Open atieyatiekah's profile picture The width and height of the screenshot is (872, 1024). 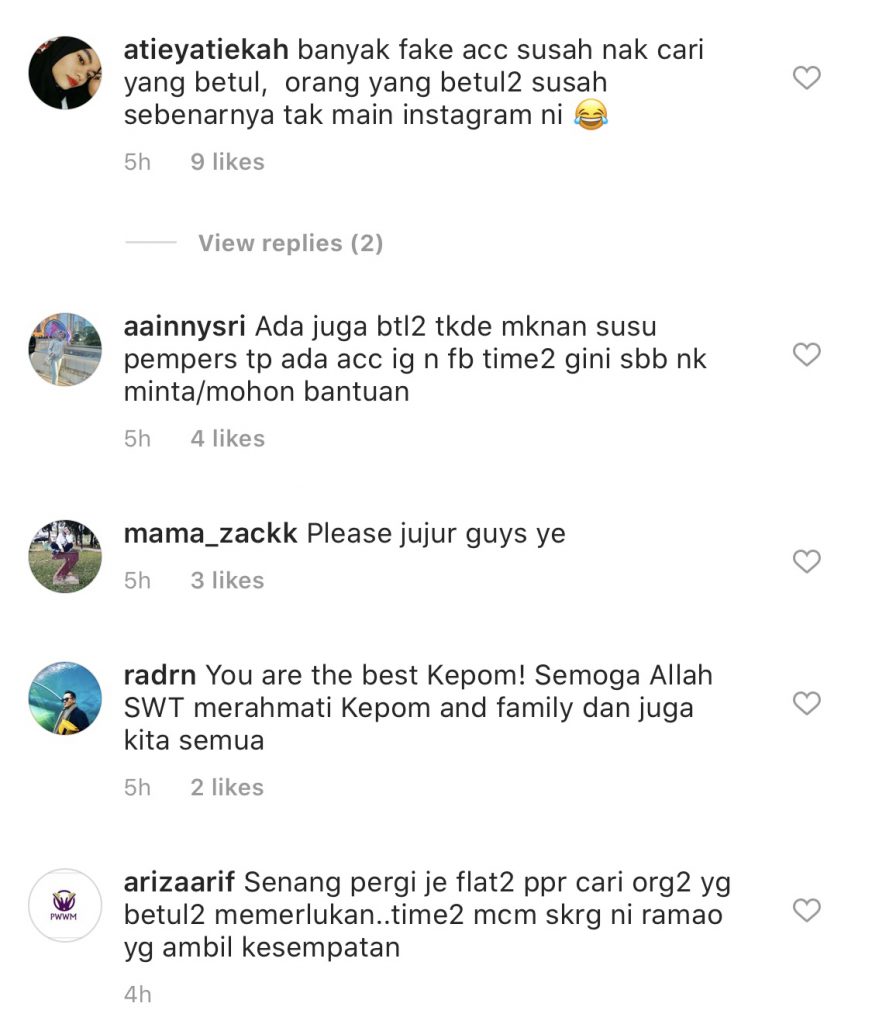coord(65,72)
